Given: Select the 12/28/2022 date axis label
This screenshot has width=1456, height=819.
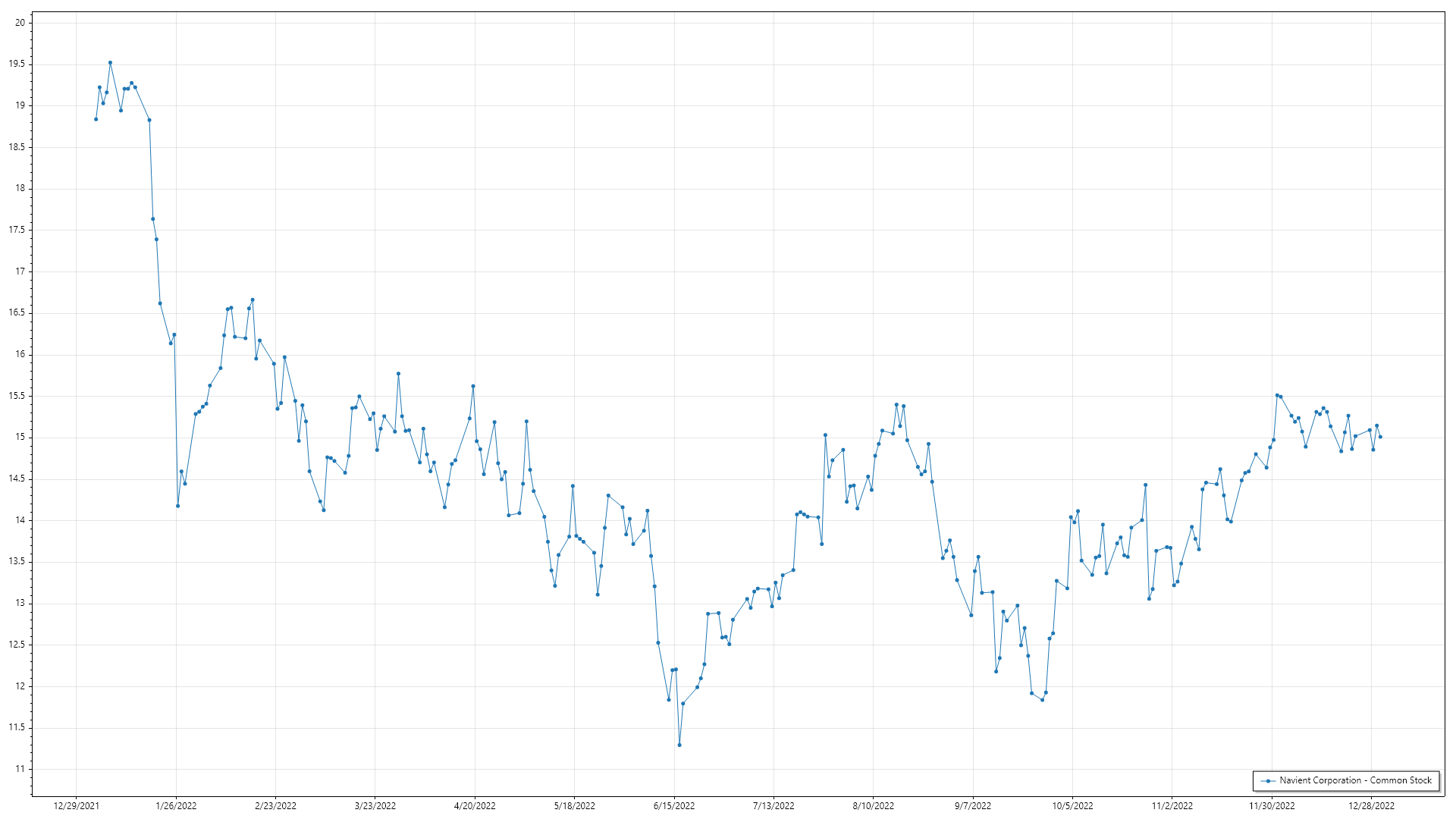Looking at the screenshot, I should tap(1371, 805).
